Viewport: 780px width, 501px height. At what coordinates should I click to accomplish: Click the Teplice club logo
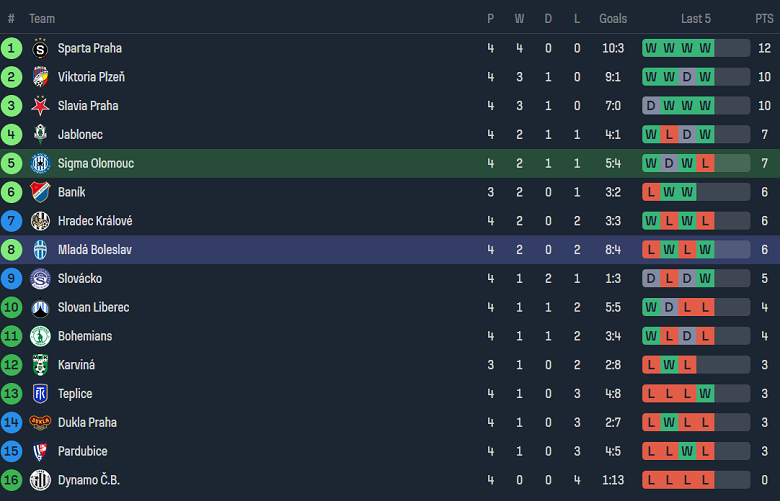pyautogui.click(x=40, y=394)
